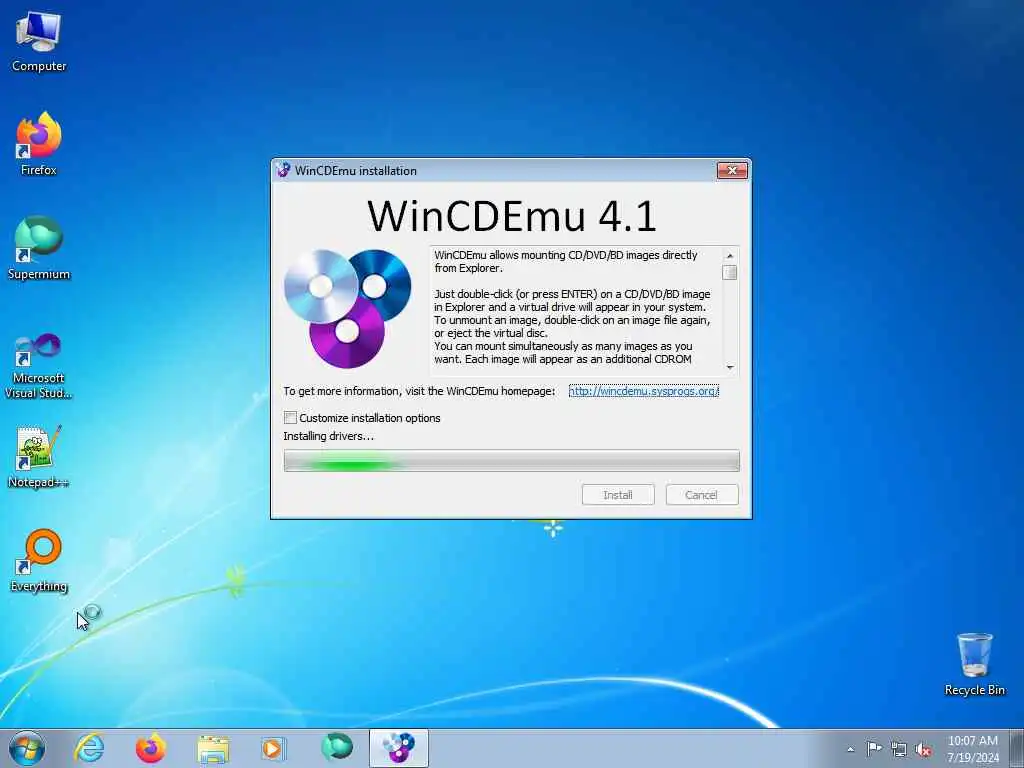Open Supermium from the taskbar
1024x768 pixels.
[x=336, y=747]
